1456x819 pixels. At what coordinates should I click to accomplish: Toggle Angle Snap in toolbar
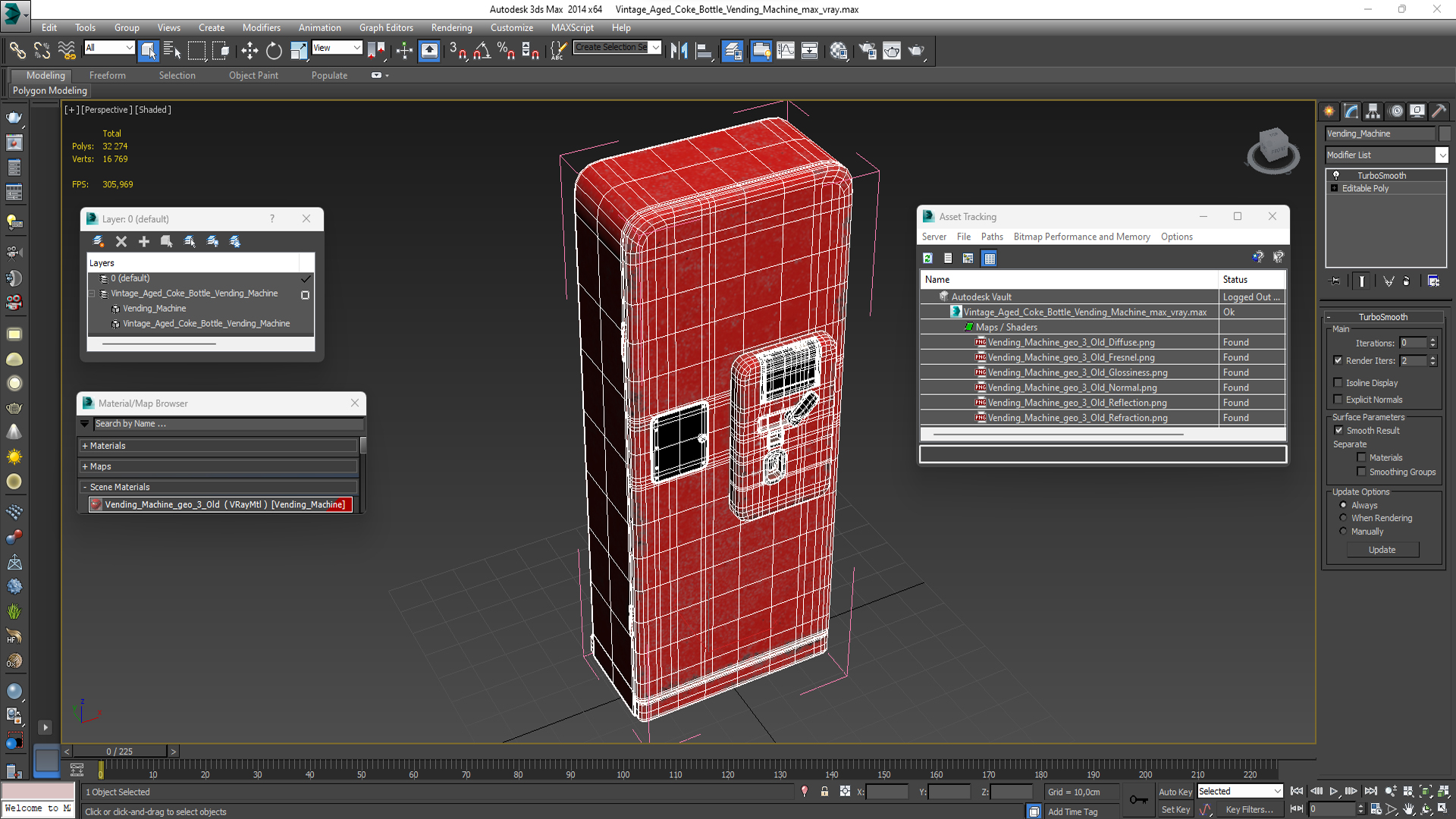482,51
